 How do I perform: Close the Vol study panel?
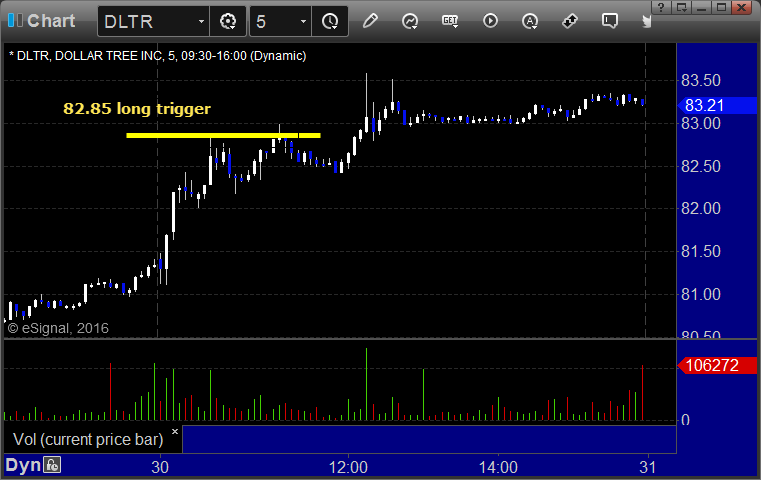point(175,431)
